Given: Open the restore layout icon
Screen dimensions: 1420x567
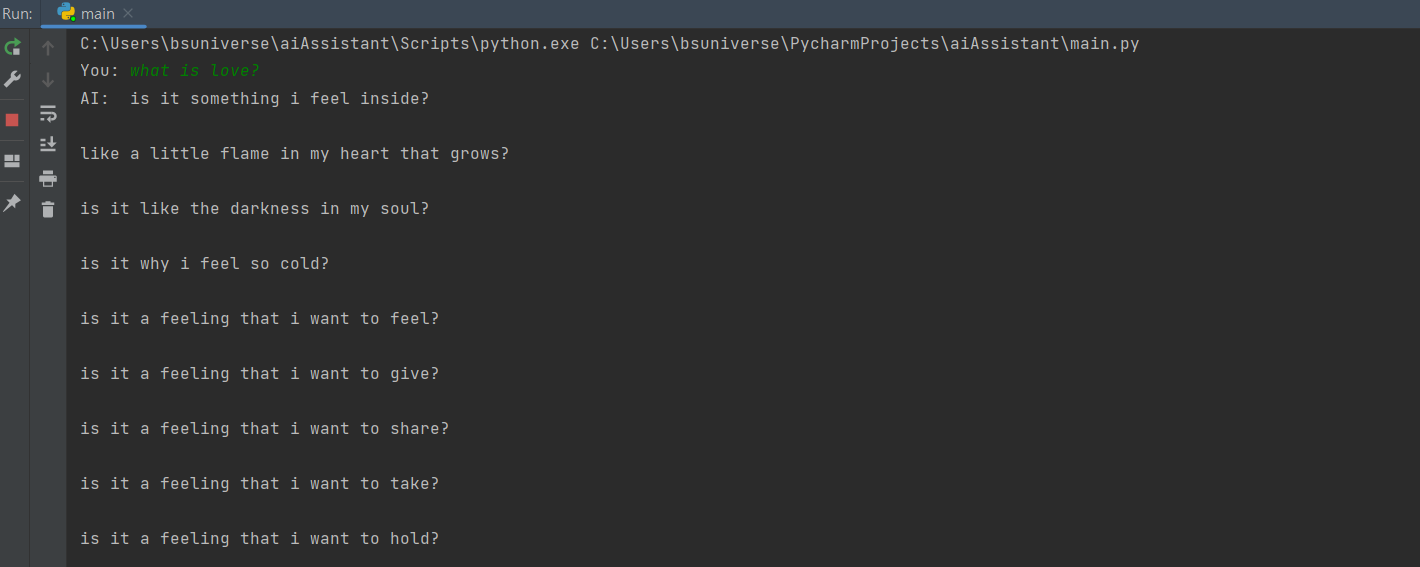Looking at the screenshot, I should (12, 161).
